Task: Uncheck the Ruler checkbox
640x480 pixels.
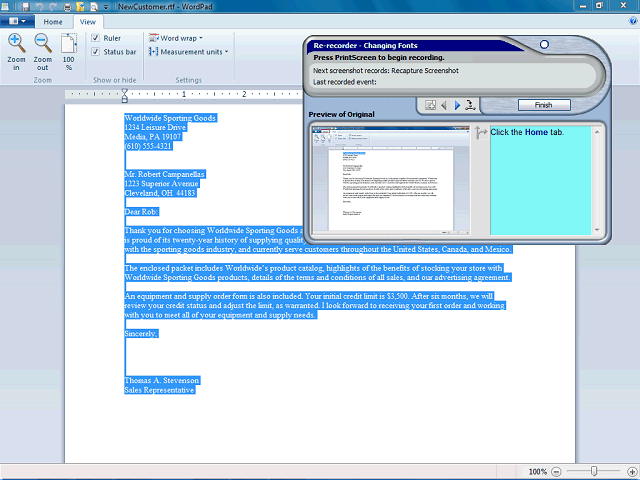Action: [x=96, y=38]
